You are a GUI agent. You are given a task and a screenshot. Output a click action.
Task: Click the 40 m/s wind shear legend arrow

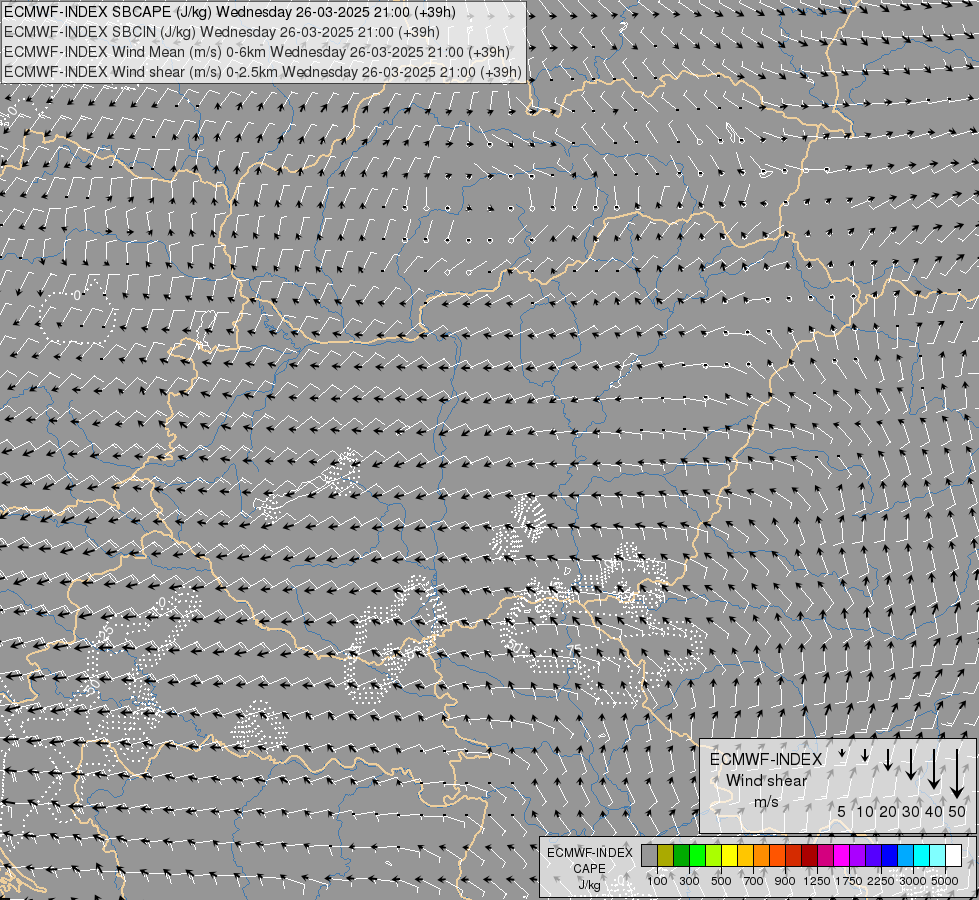[934, 769]
